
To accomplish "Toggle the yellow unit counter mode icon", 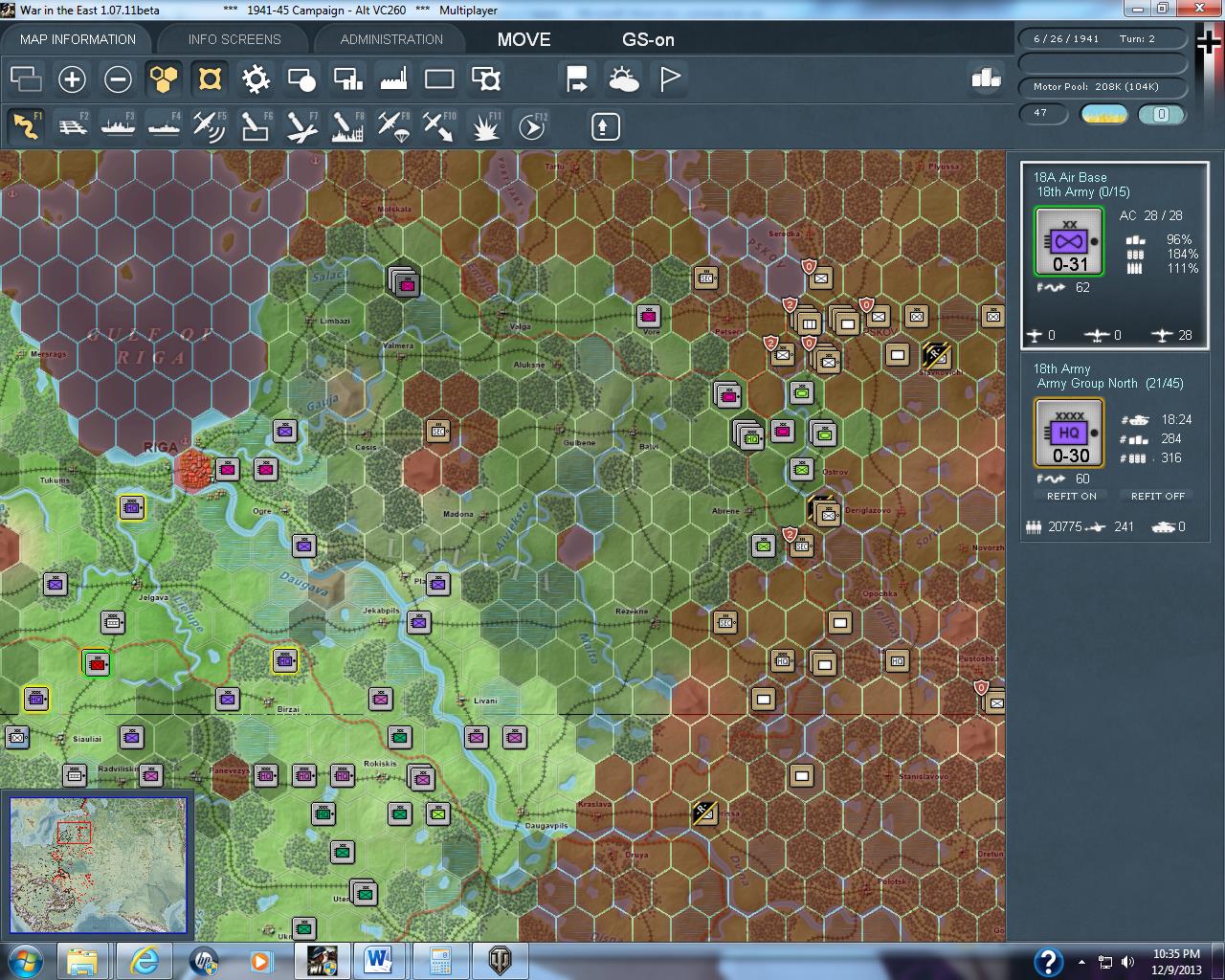I will pyautogui.click(x=210, y=78).
